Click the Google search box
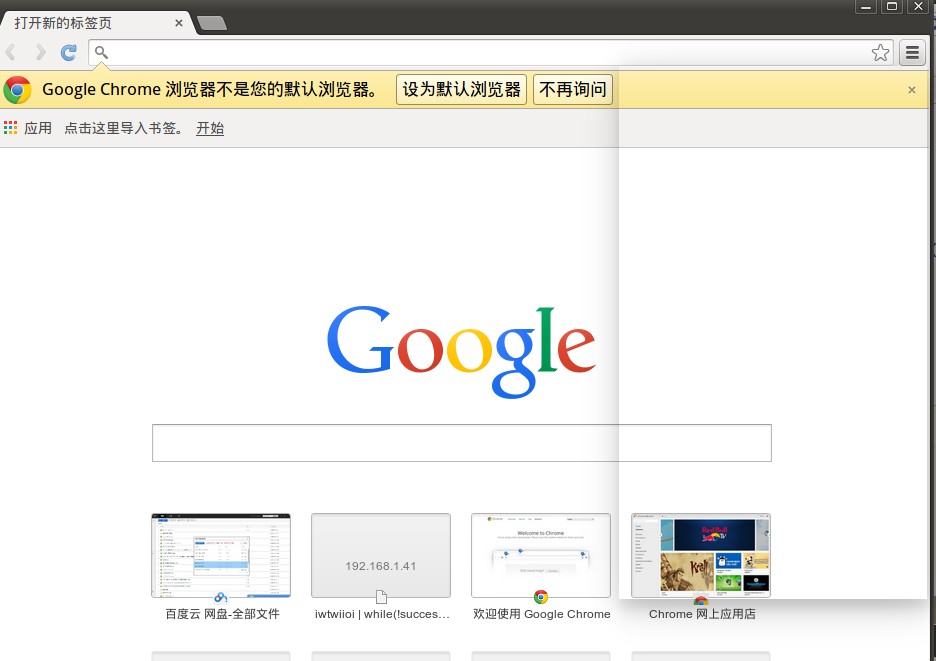This screenshot has height=661, width=936. [x=461, y=443]
